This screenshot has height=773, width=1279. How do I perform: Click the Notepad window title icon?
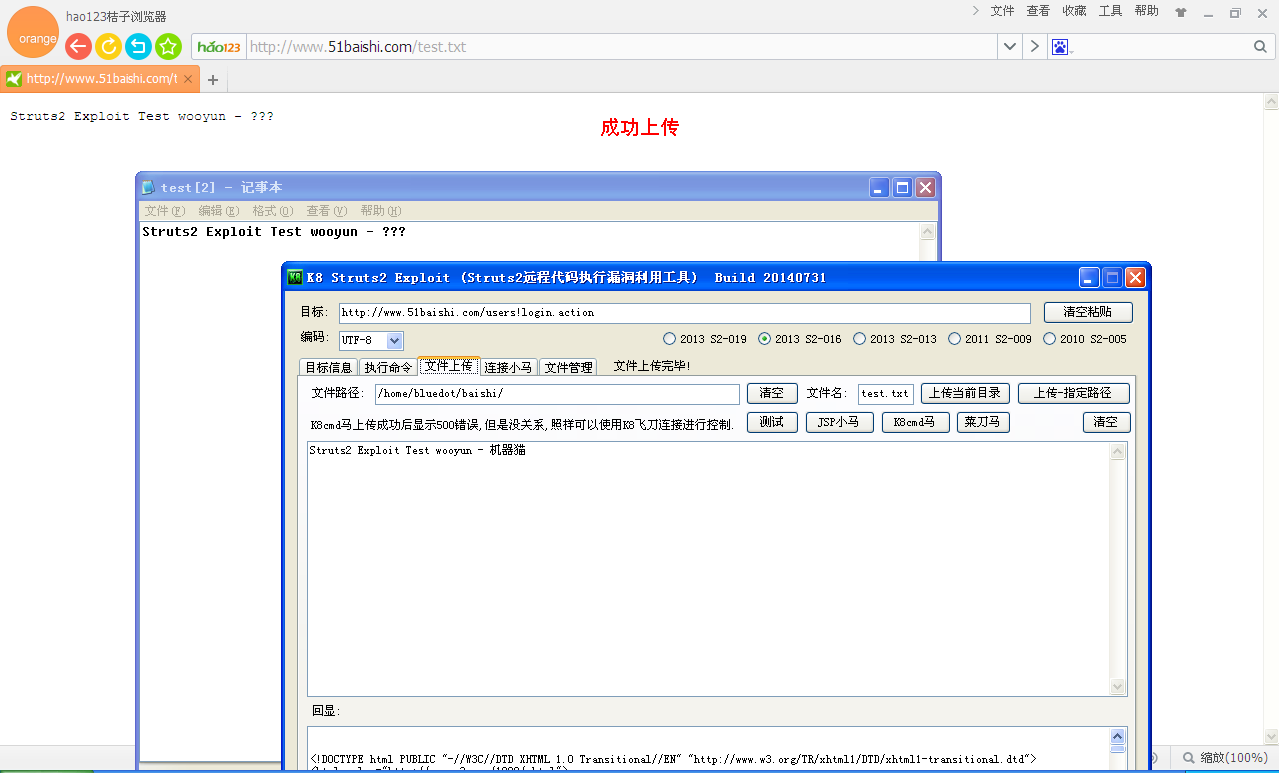tap(149, 187)
